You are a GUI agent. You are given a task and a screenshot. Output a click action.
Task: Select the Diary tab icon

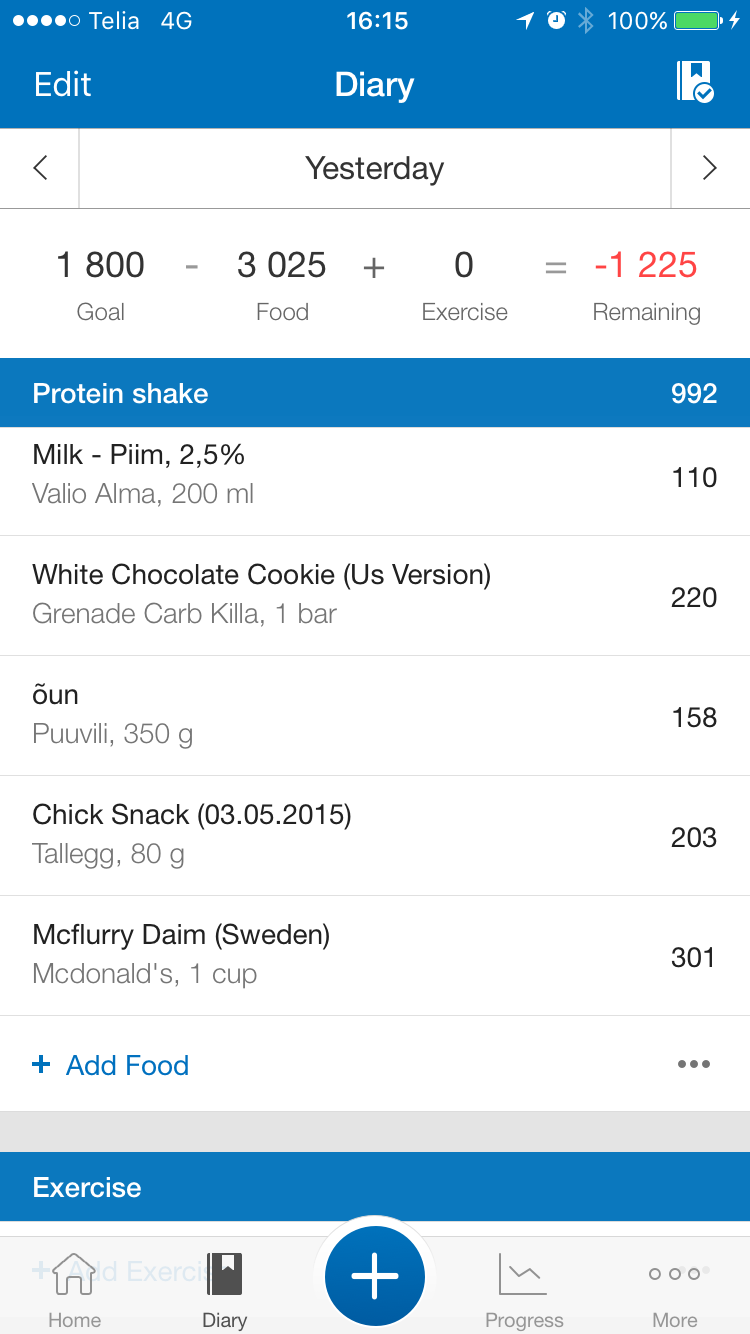[x=224, y=1290]
